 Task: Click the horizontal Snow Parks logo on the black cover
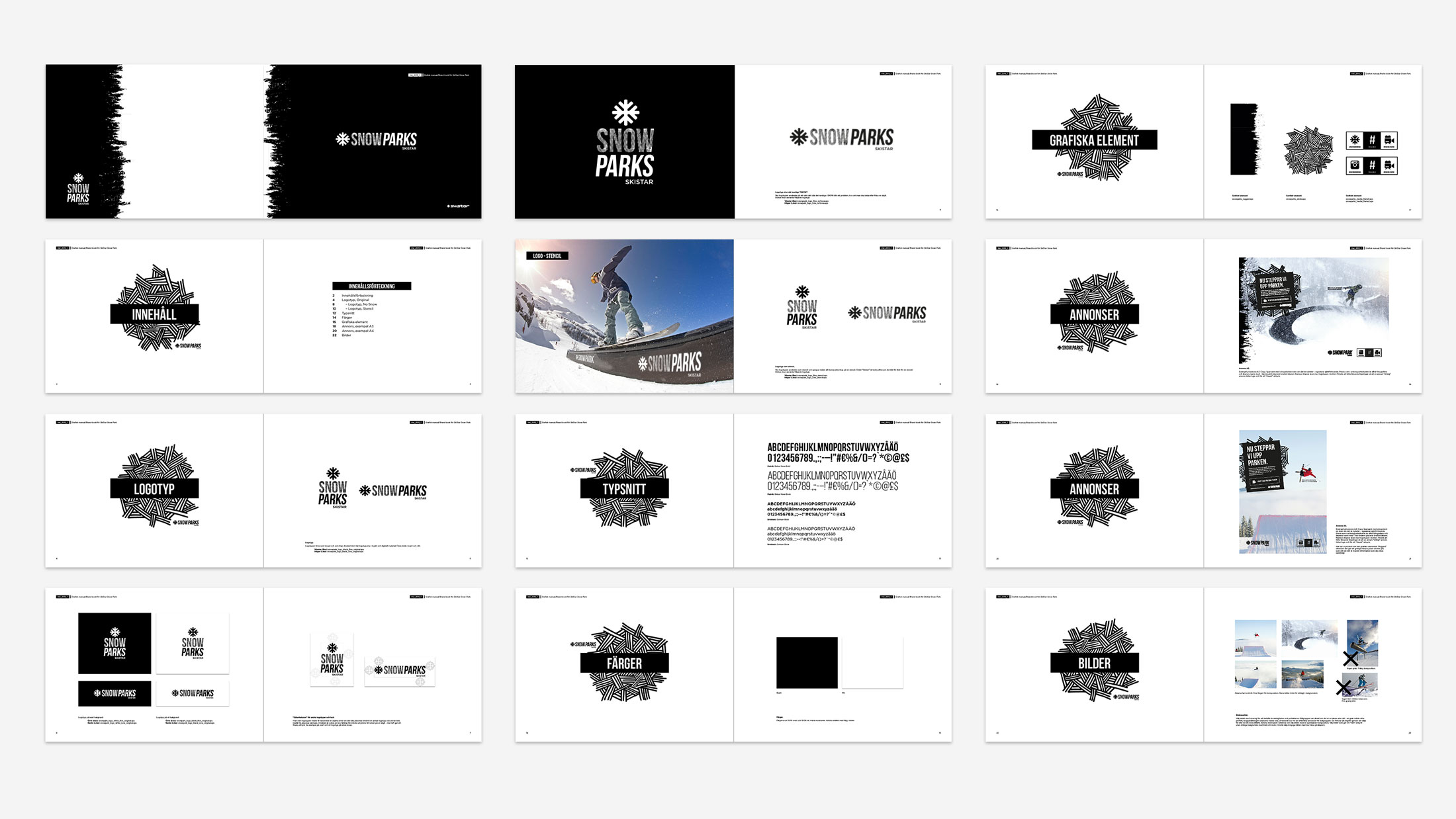(x=376, y=140)
